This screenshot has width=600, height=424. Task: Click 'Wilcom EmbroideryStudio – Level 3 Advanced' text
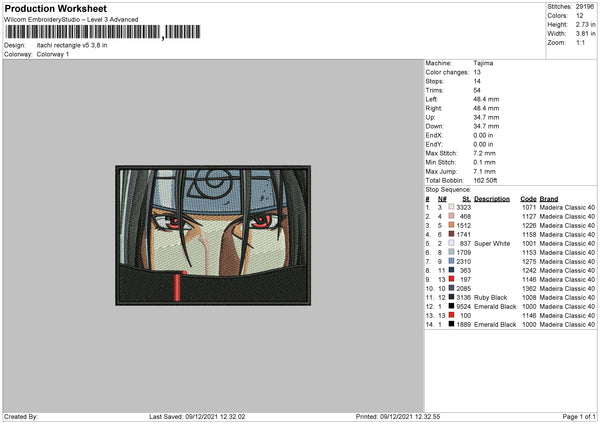71,20
